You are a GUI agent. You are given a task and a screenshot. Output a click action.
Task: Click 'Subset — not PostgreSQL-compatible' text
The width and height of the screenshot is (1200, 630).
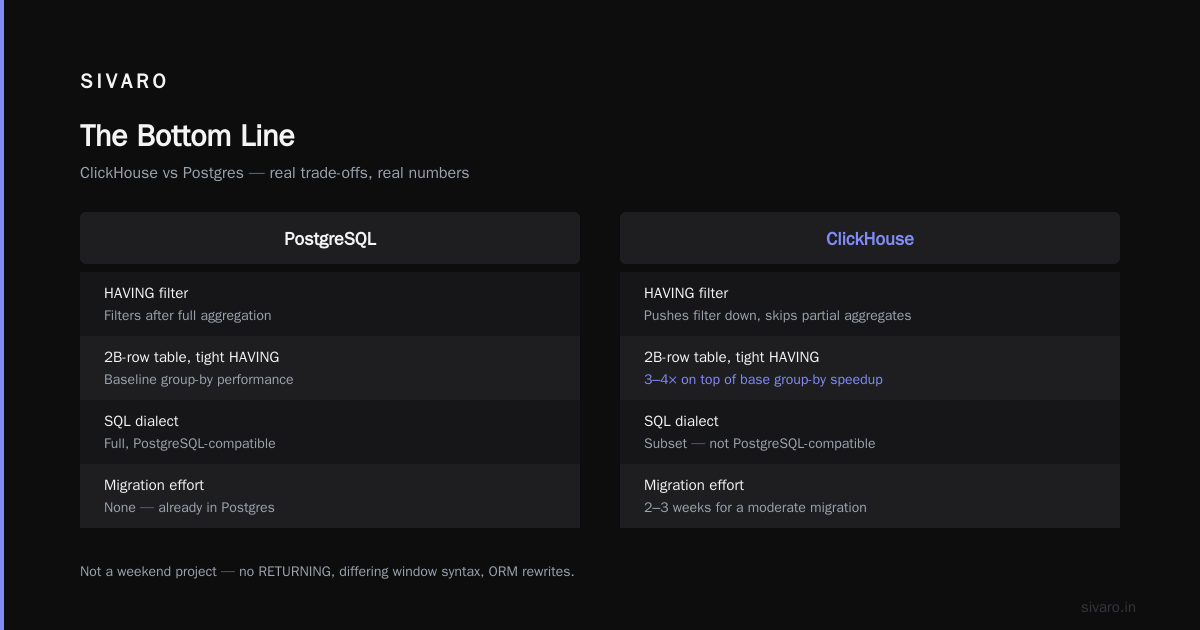[759, 443]
